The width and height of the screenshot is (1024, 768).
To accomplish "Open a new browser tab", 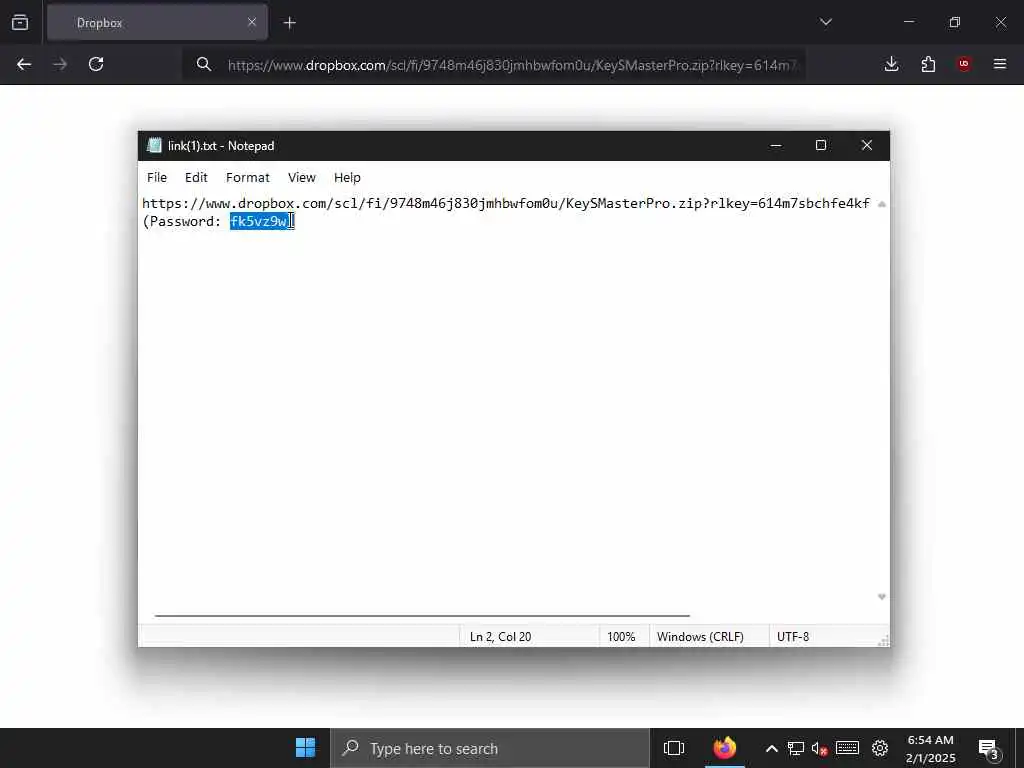I will tap(289, 23).
